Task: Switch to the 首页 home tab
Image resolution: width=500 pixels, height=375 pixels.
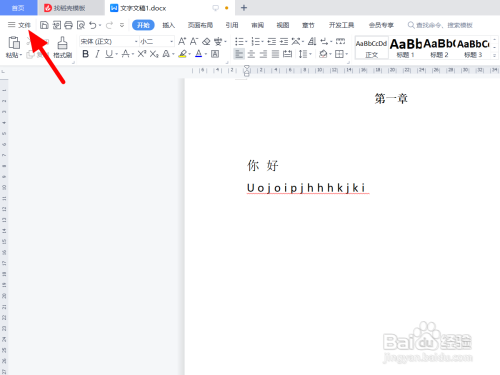Action: (x=18, y=8)
